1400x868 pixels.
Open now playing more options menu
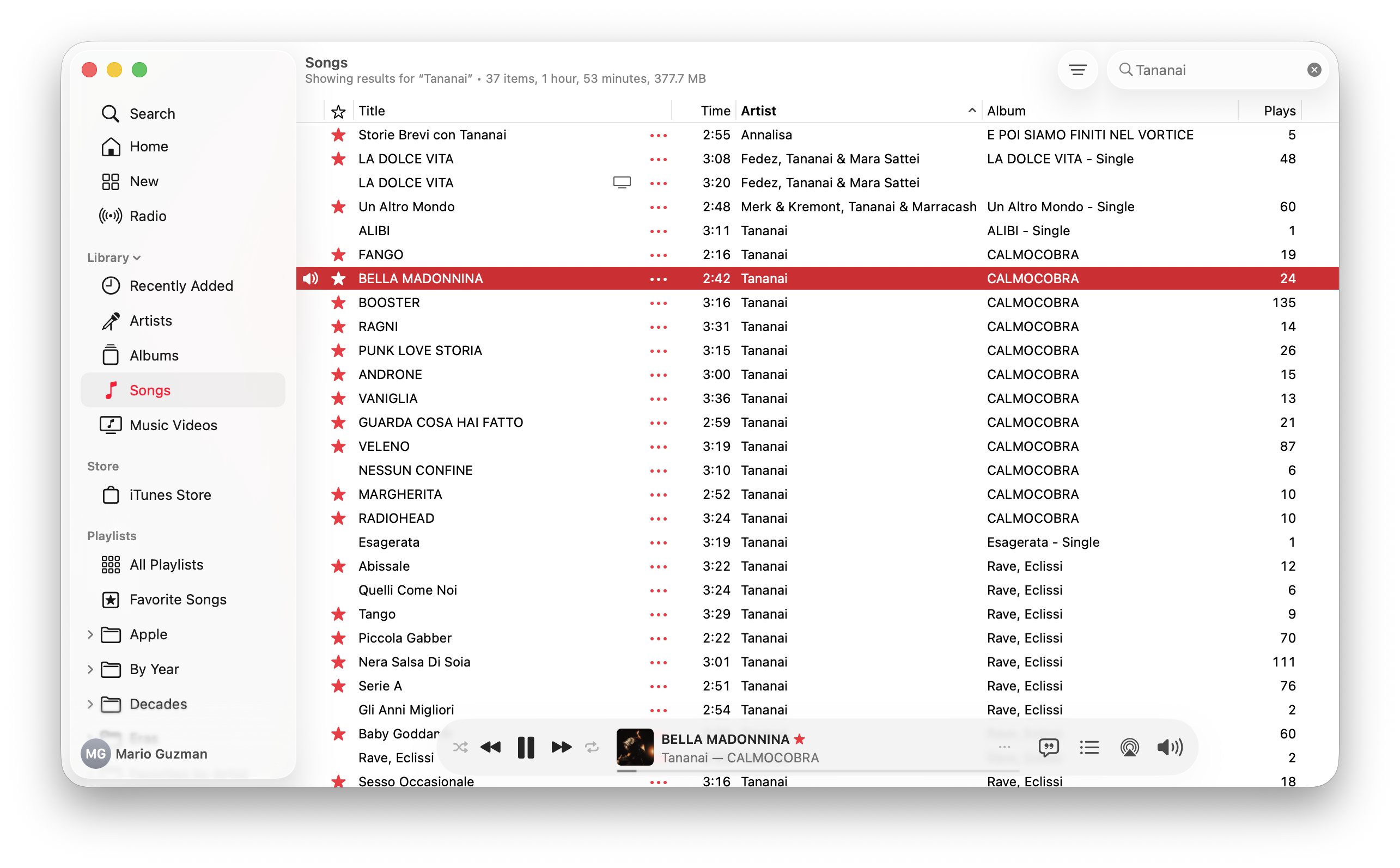pos(1004,747)
